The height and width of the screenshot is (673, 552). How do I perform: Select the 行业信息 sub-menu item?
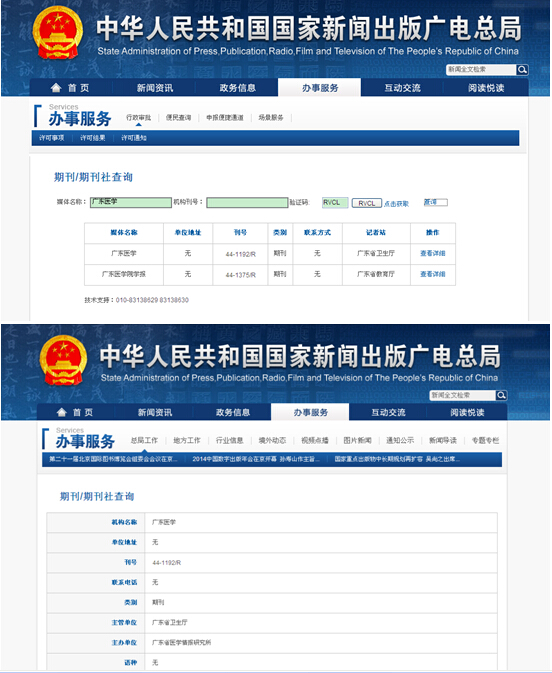[x=229, y=440]
